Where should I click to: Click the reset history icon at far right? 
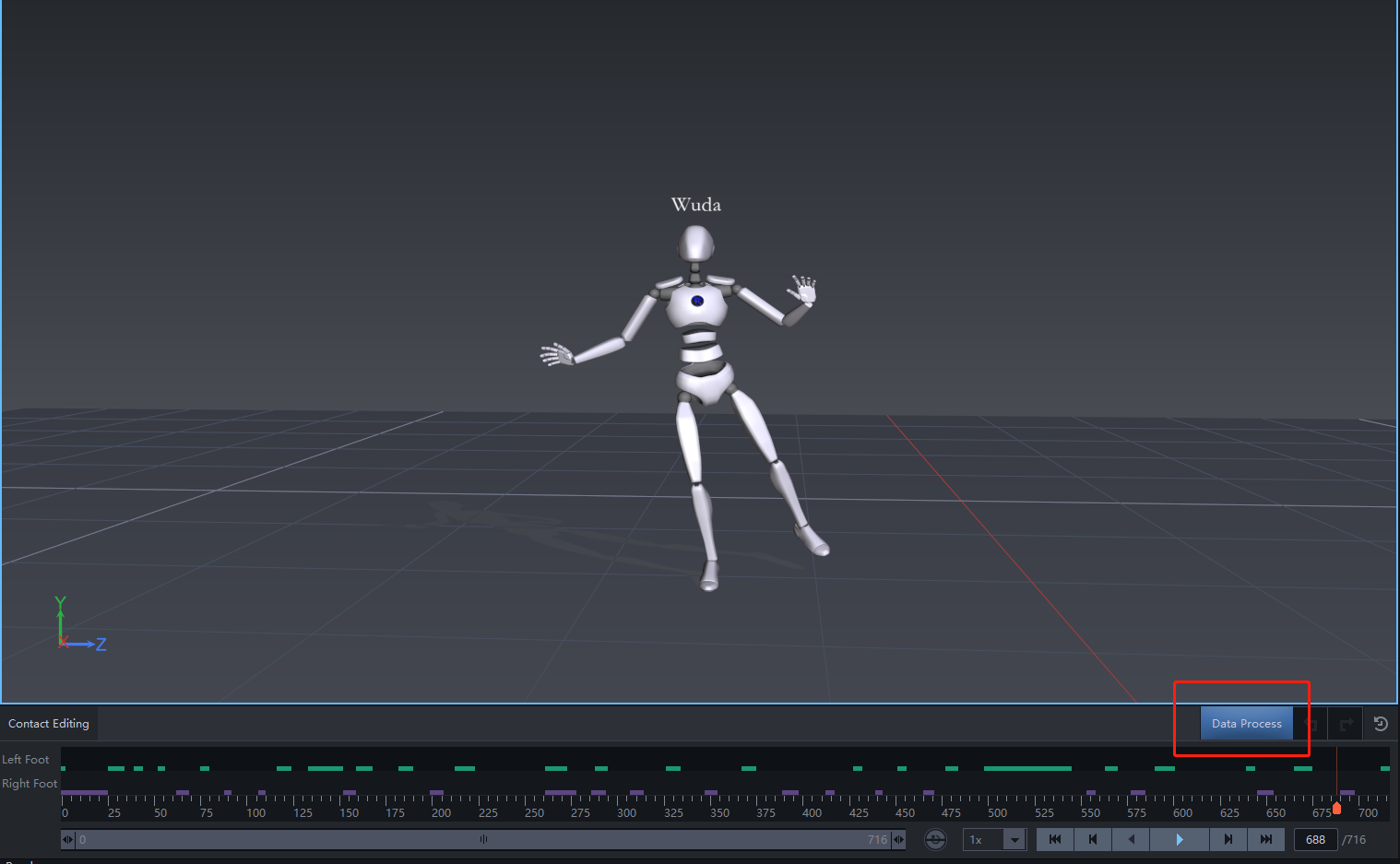1381,724
